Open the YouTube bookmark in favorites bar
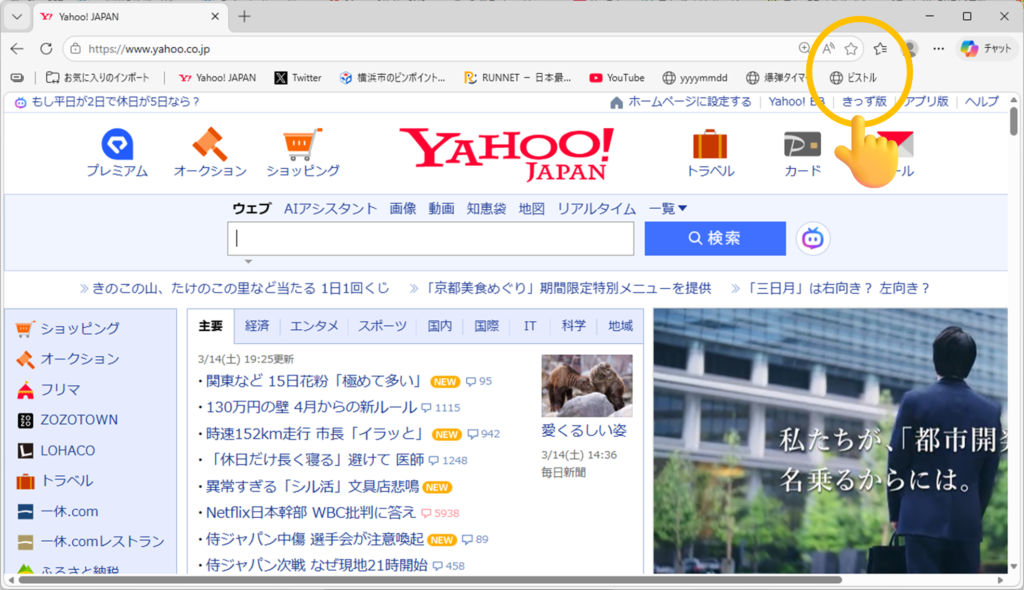 coord(616,77)
